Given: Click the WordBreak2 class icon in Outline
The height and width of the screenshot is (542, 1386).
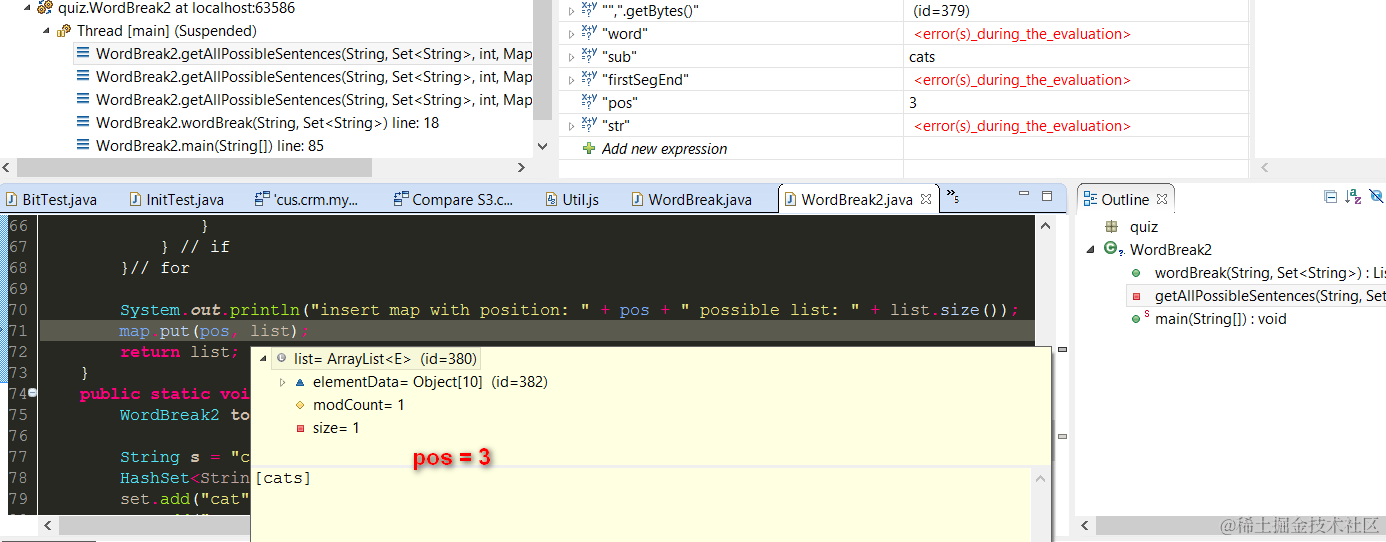Looking at the screenshot, I should tap(1112, 250).
